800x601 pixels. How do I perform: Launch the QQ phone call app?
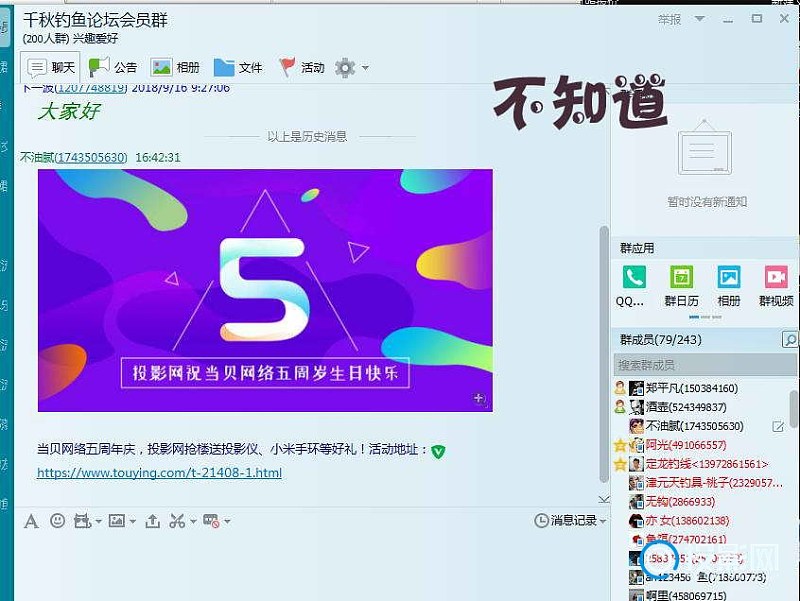(634, 286)
